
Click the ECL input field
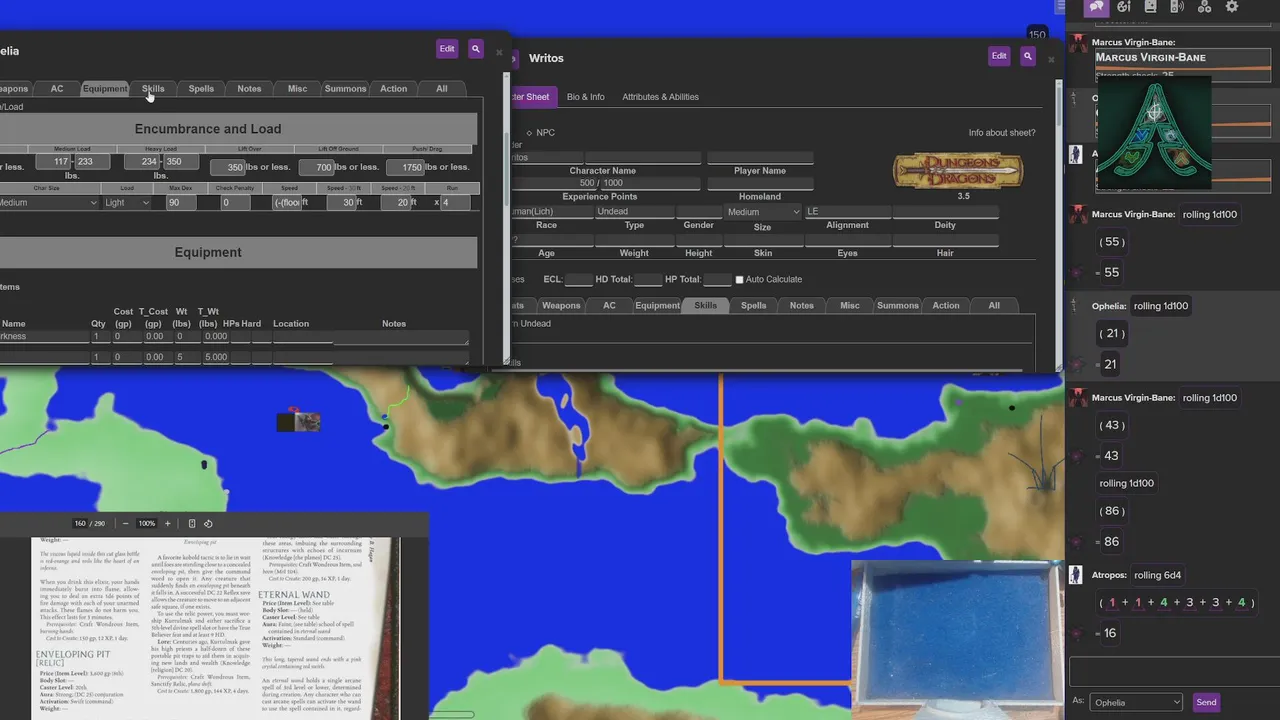[x=578, y=280]
